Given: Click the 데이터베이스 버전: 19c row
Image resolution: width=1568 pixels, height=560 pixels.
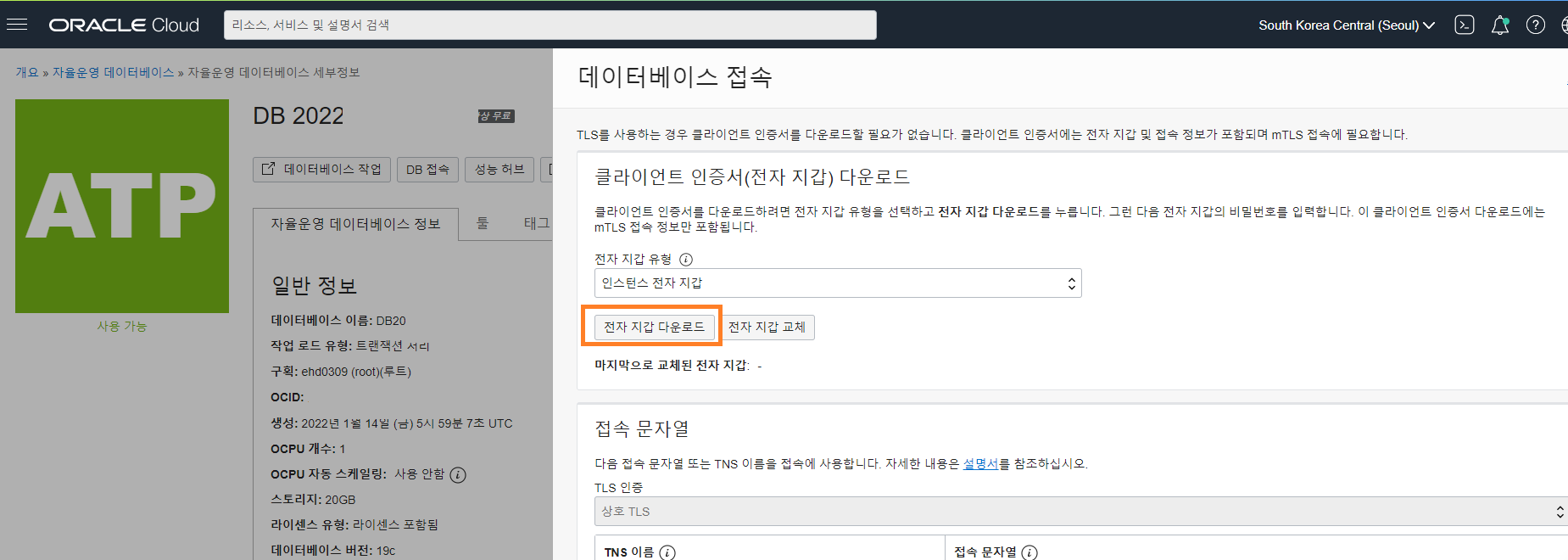Looking at the screenshot, I should coord(333,551).
